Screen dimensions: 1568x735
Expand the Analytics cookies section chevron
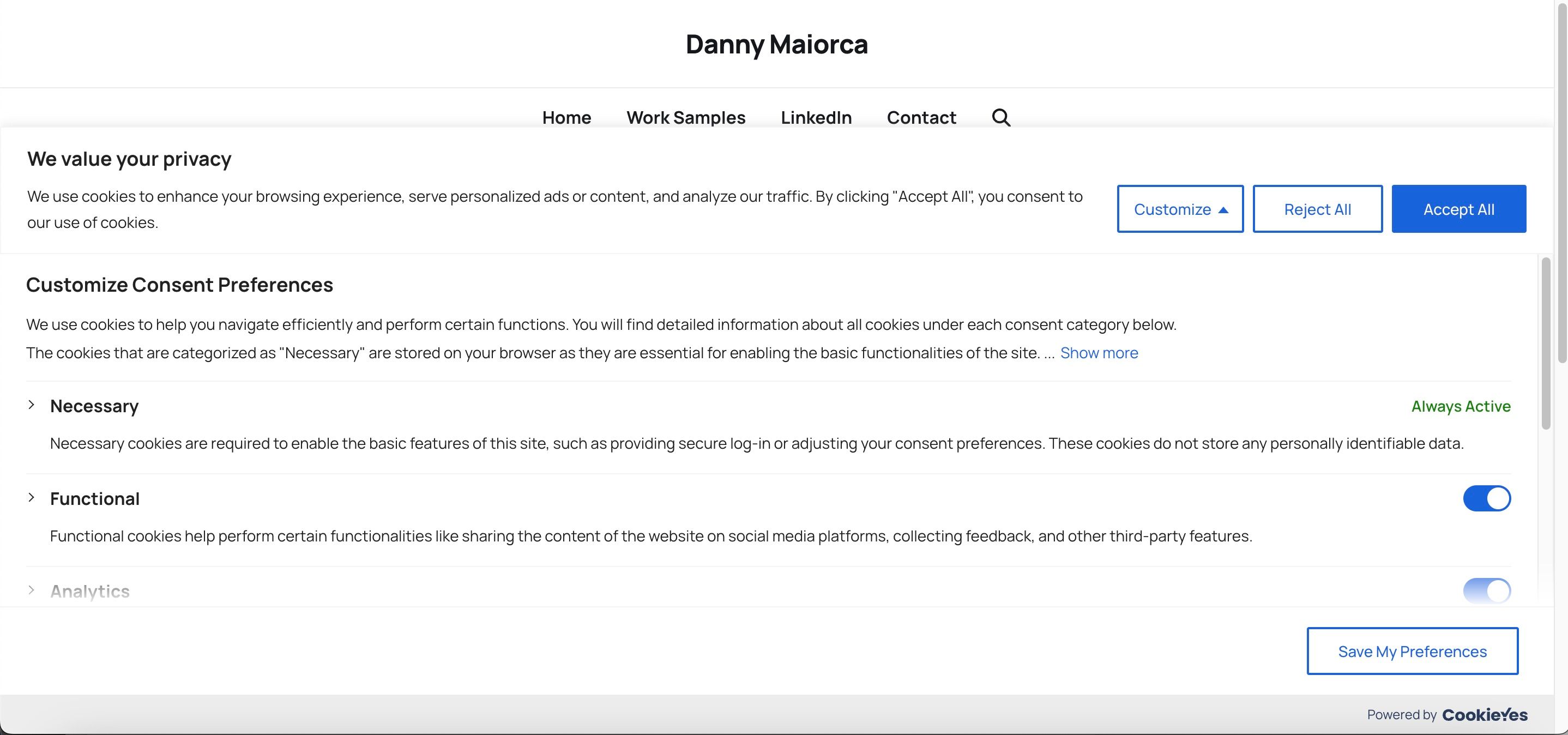click(32, 590)
